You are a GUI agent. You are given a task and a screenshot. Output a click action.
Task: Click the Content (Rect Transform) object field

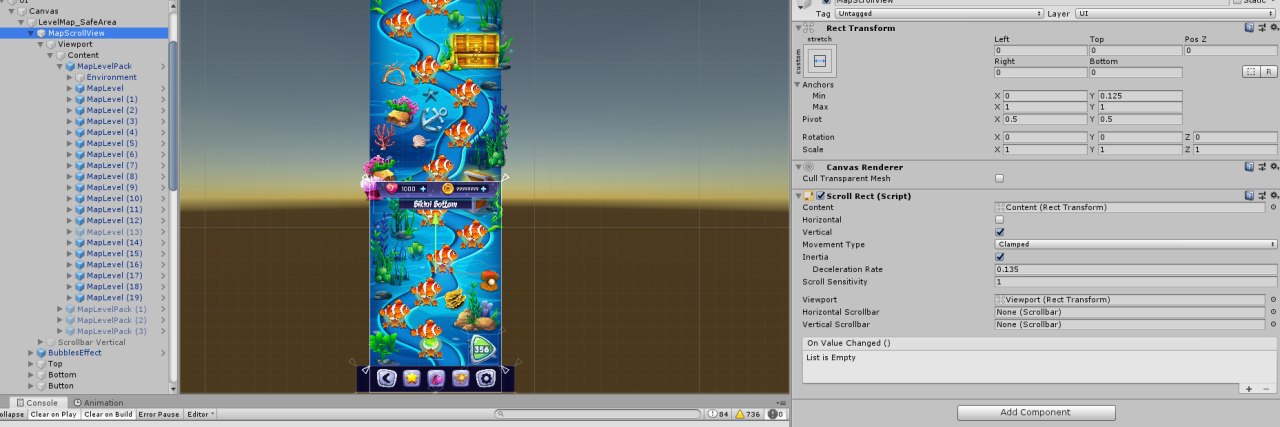1130,208
